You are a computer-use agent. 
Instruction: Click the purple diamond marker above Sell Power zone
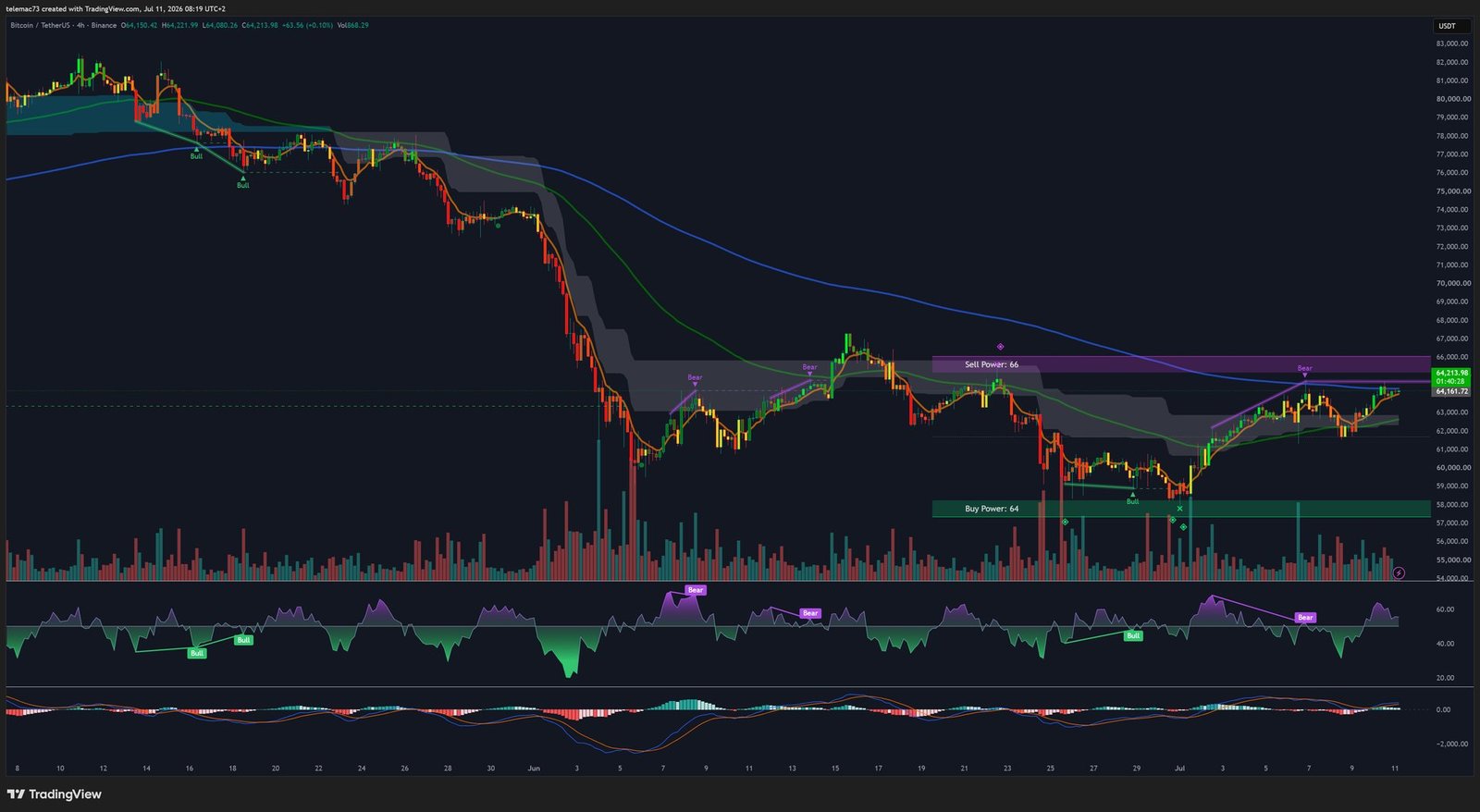[x=1000, y=347]
